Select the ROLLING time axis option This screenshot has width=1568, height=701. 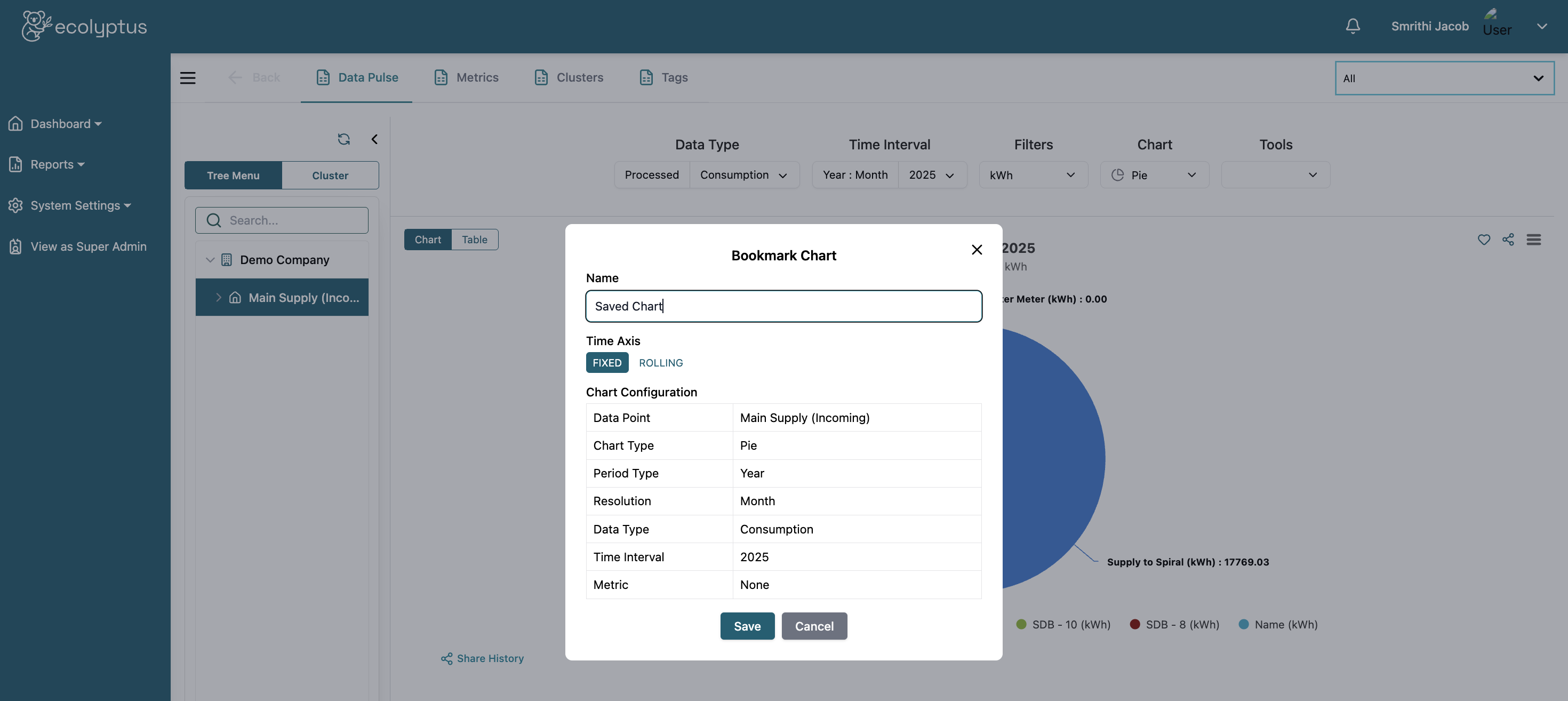[660, 362]
